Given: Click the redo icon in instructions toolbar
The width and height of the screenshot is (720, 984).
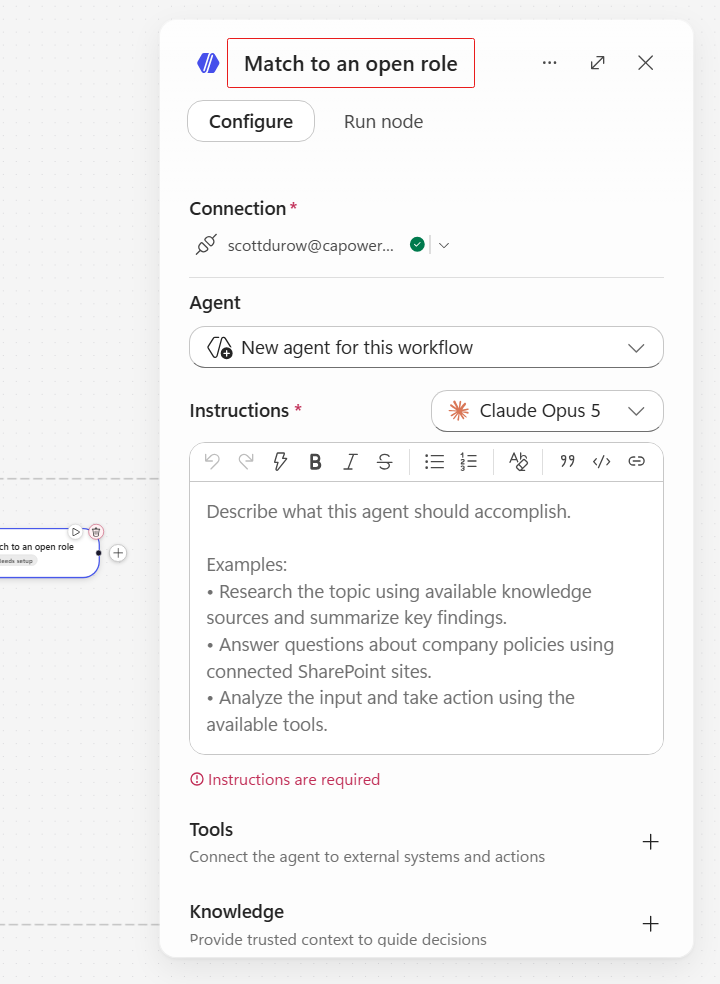Looking at the screenshot, I should [246, 462].
